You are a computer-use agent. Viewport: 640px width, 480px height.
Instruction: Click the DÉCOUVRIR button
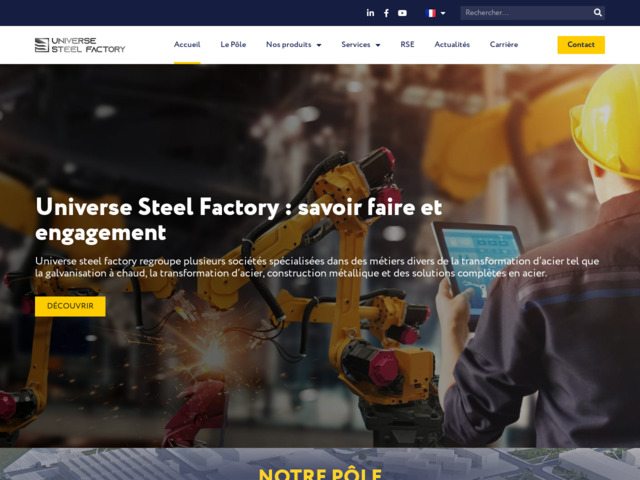click(x=70, y=306)
